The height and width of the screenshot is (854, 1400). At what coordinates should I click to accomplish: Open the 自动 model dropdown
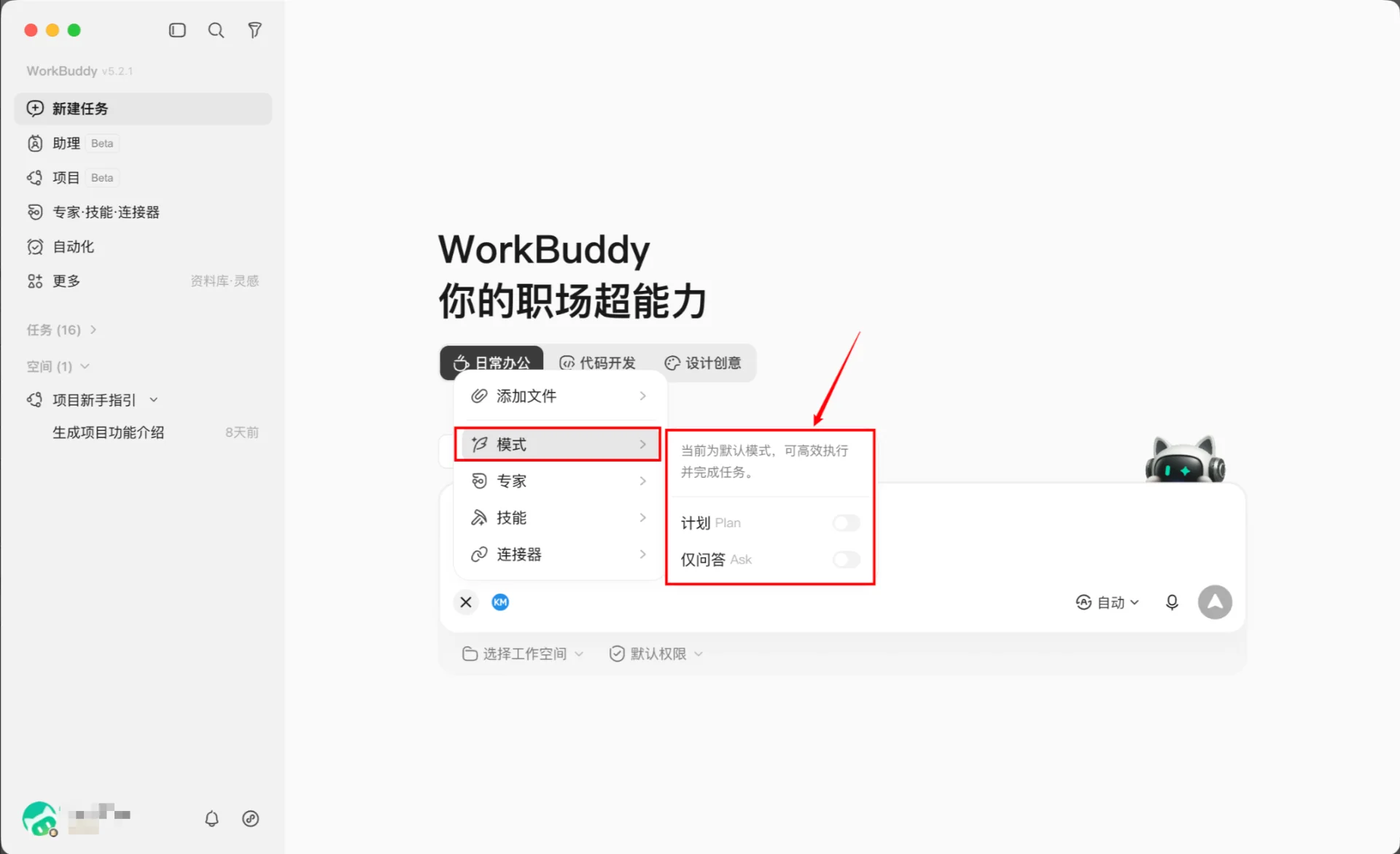pos(1107,602)
